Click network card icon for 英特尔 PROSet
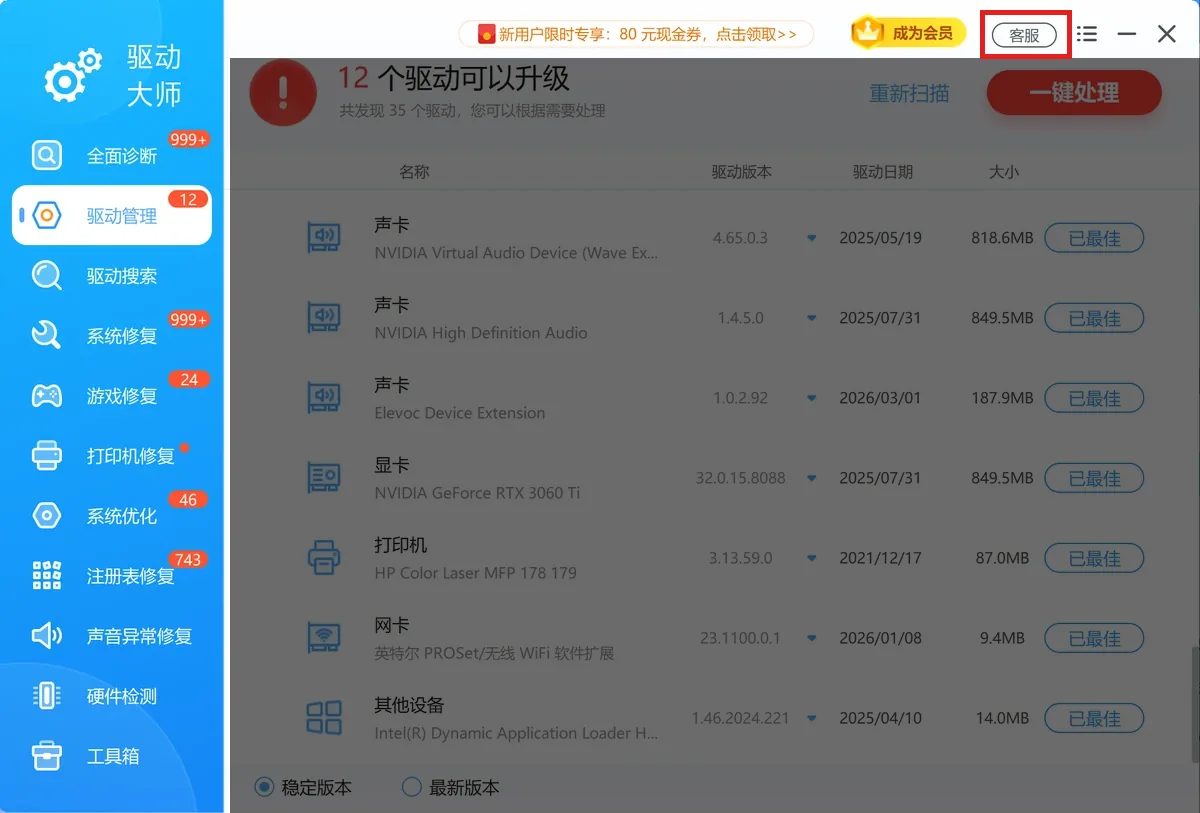1200x813 pixels. click(x=323, y=638)
